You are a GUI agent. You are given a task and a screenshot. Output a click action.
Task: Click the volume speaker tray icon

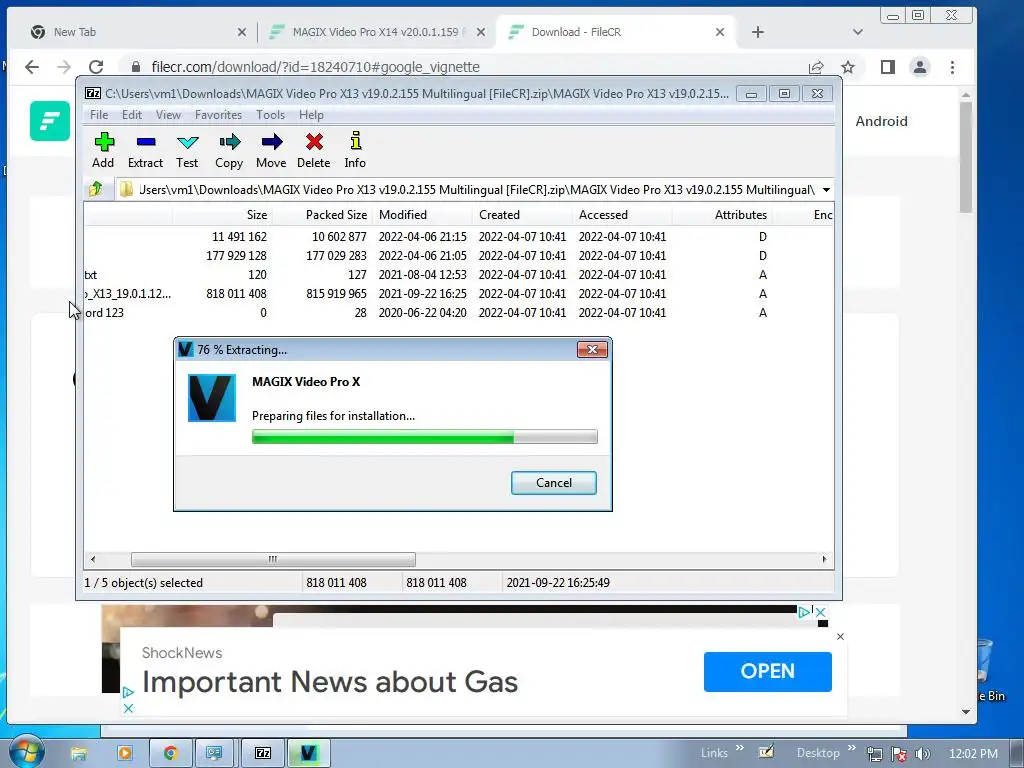tap(923, 754)
